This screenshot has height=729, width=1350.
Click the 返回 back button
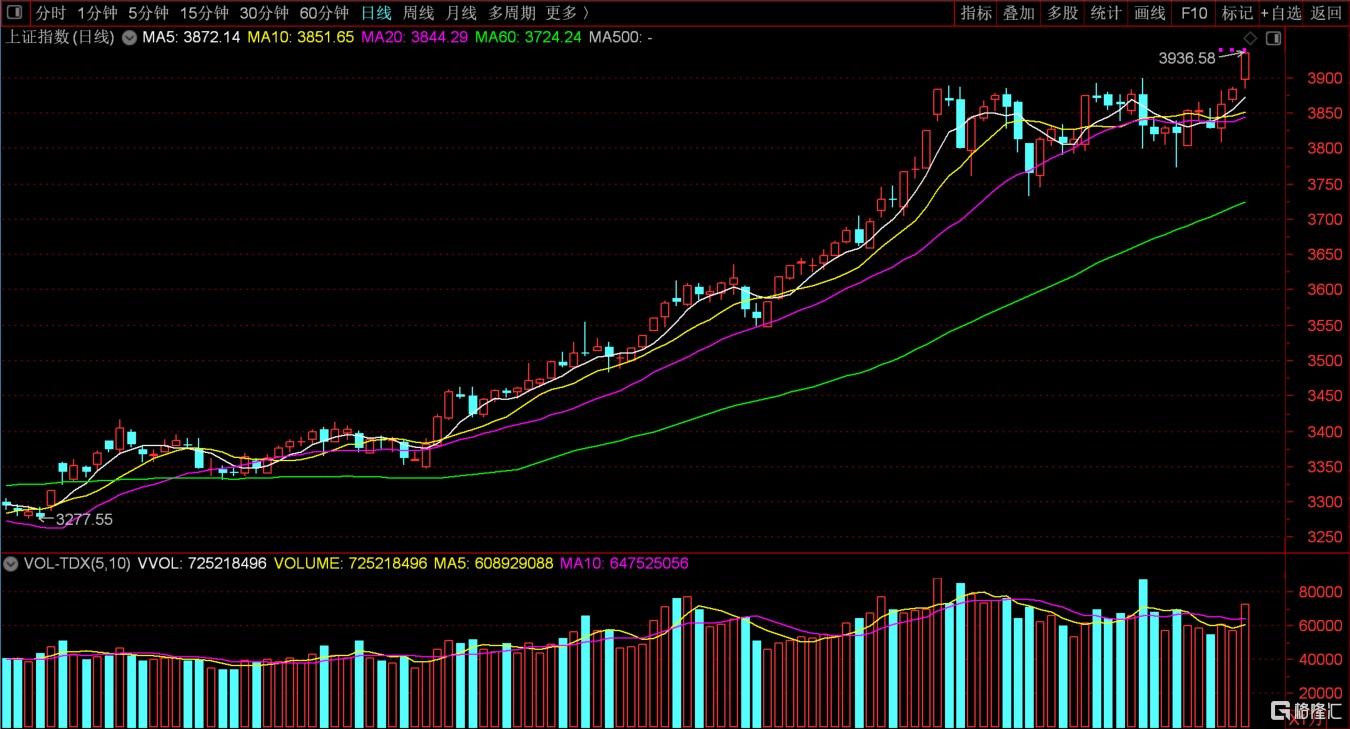click(x=1326, y=13)
